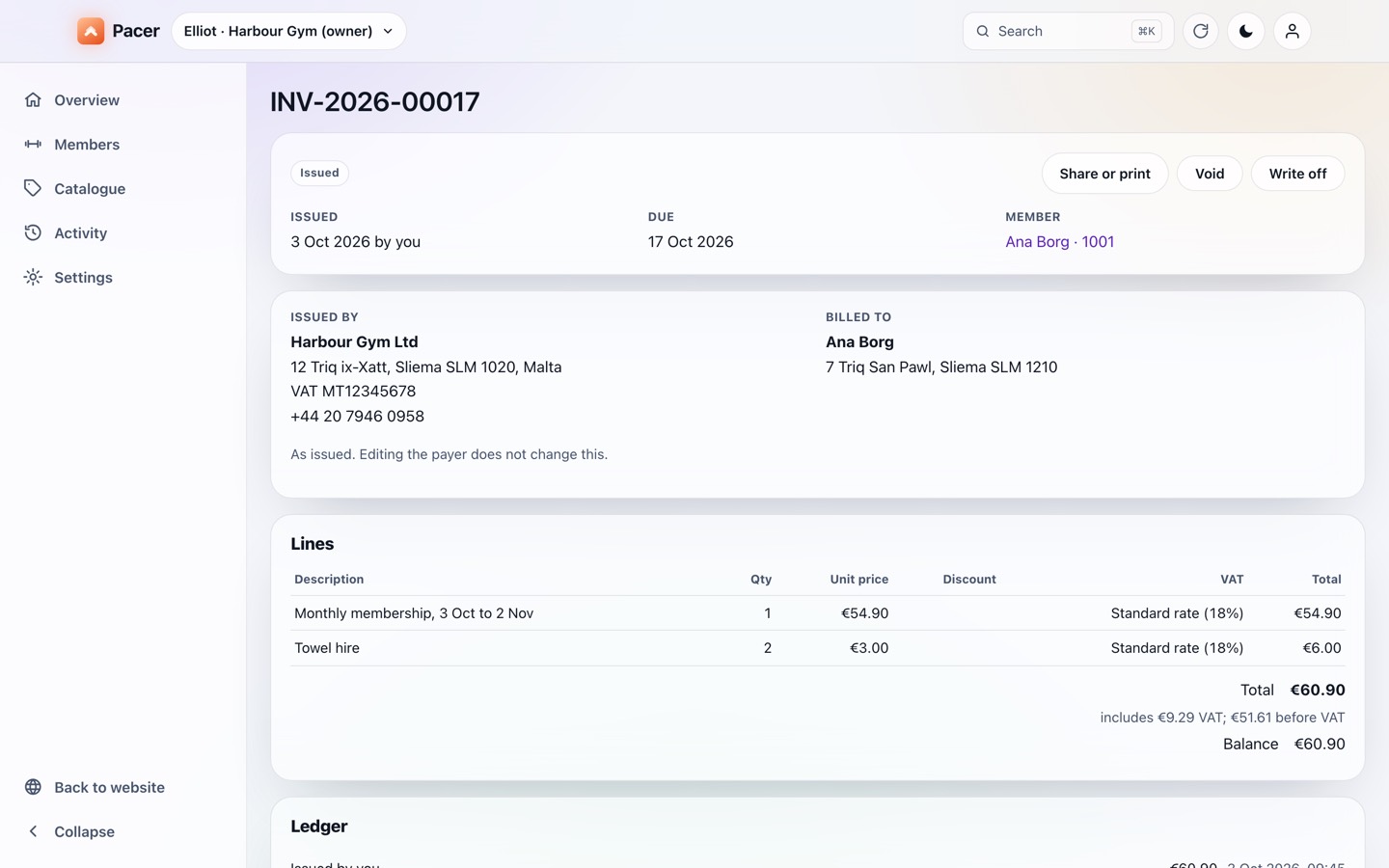This screenshot has width=1389, height=868.
Task: Open Settings from the sidebar
Action: (123, 277)
